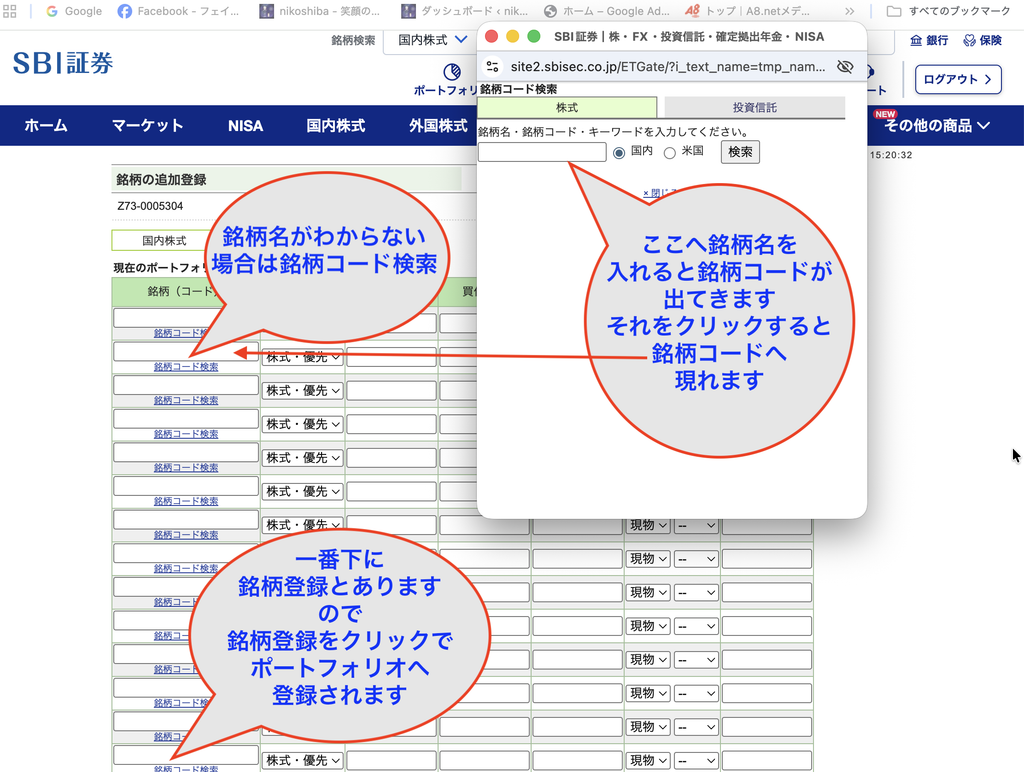Screen dimensions: 1024x772
Task: Open the bottommost 現物 dropdown
Action: [x=648, y=760]
